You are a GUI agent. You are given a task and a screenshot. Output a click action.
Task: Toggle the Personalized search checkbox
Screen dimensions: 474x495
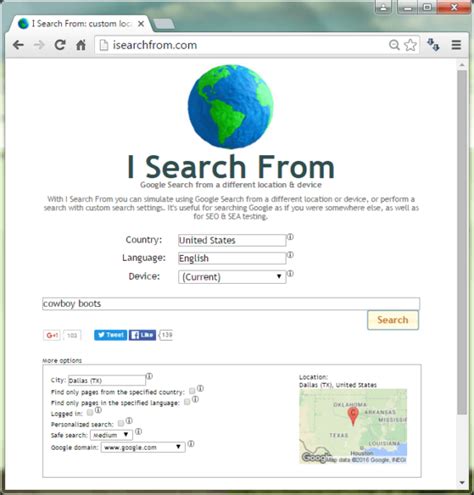coord(121,423)
